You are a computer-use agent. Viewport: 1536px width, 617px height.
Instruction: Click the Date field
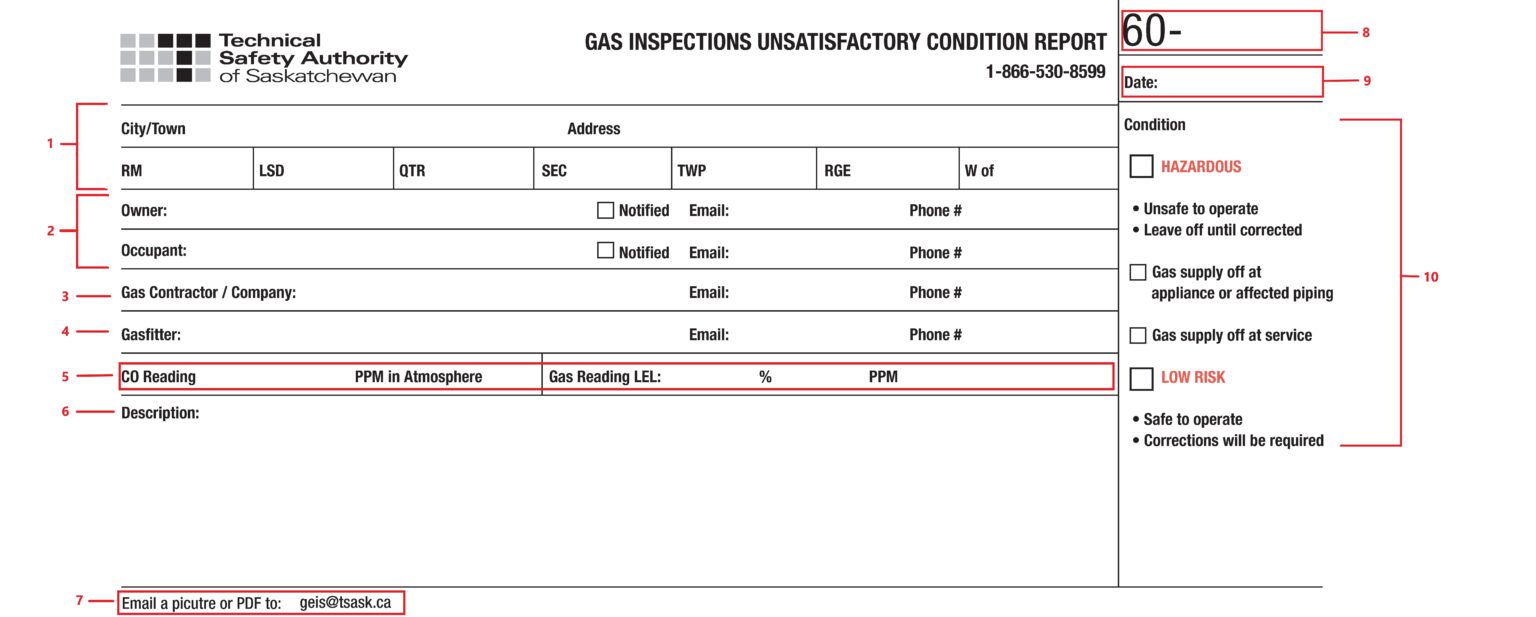[x=1238, y=83]
